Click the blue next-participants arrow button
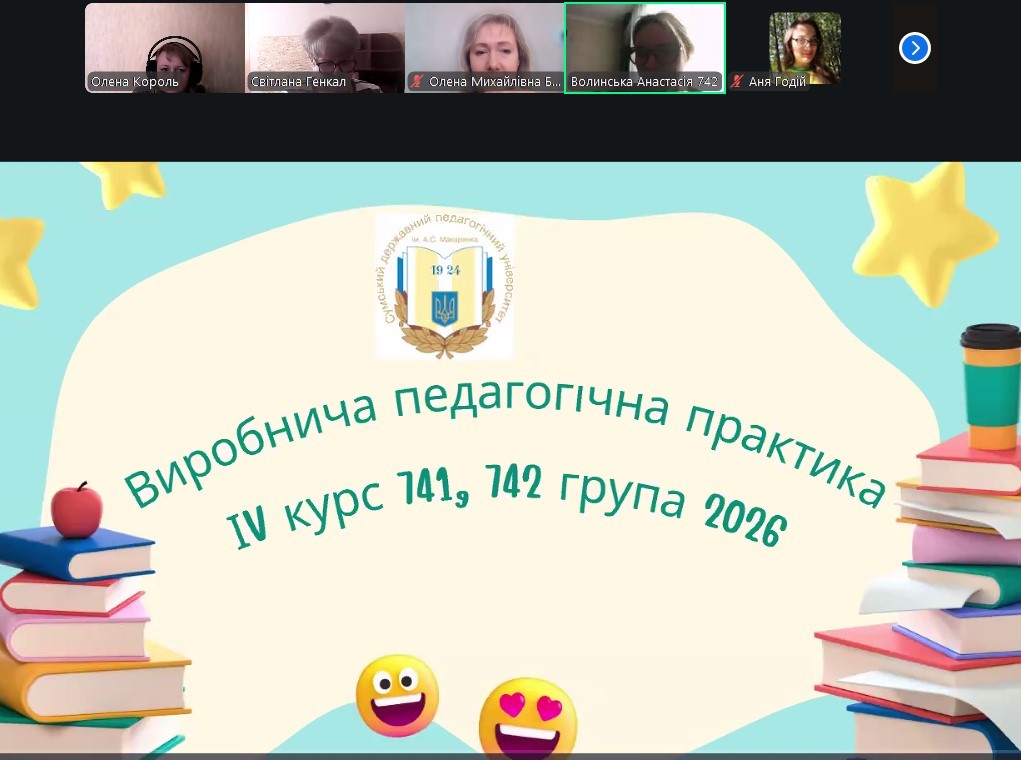Screen dimensions: 1021x760 [x=914, y=48]
